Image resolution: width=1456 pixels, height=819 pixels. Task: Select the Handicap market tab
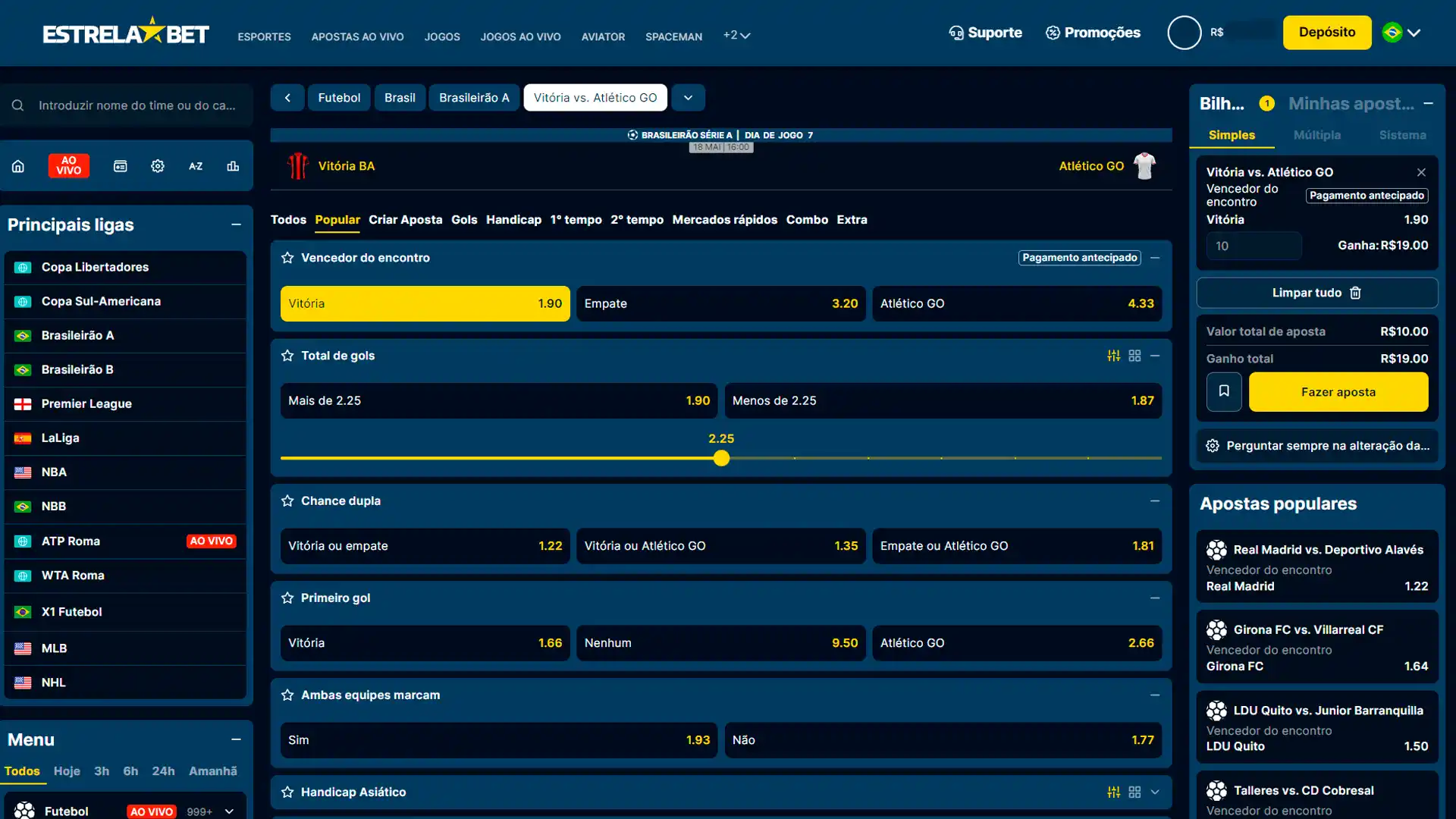point(513,220)
